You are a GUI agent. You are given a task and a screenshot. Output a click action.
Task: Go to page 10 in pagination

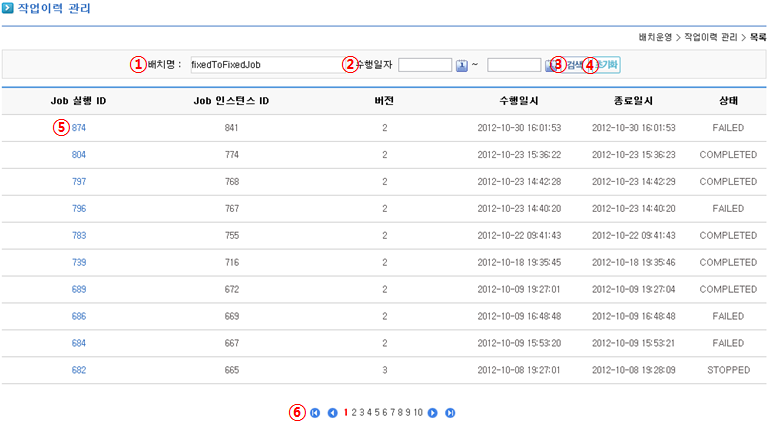(x=418, y=412)
